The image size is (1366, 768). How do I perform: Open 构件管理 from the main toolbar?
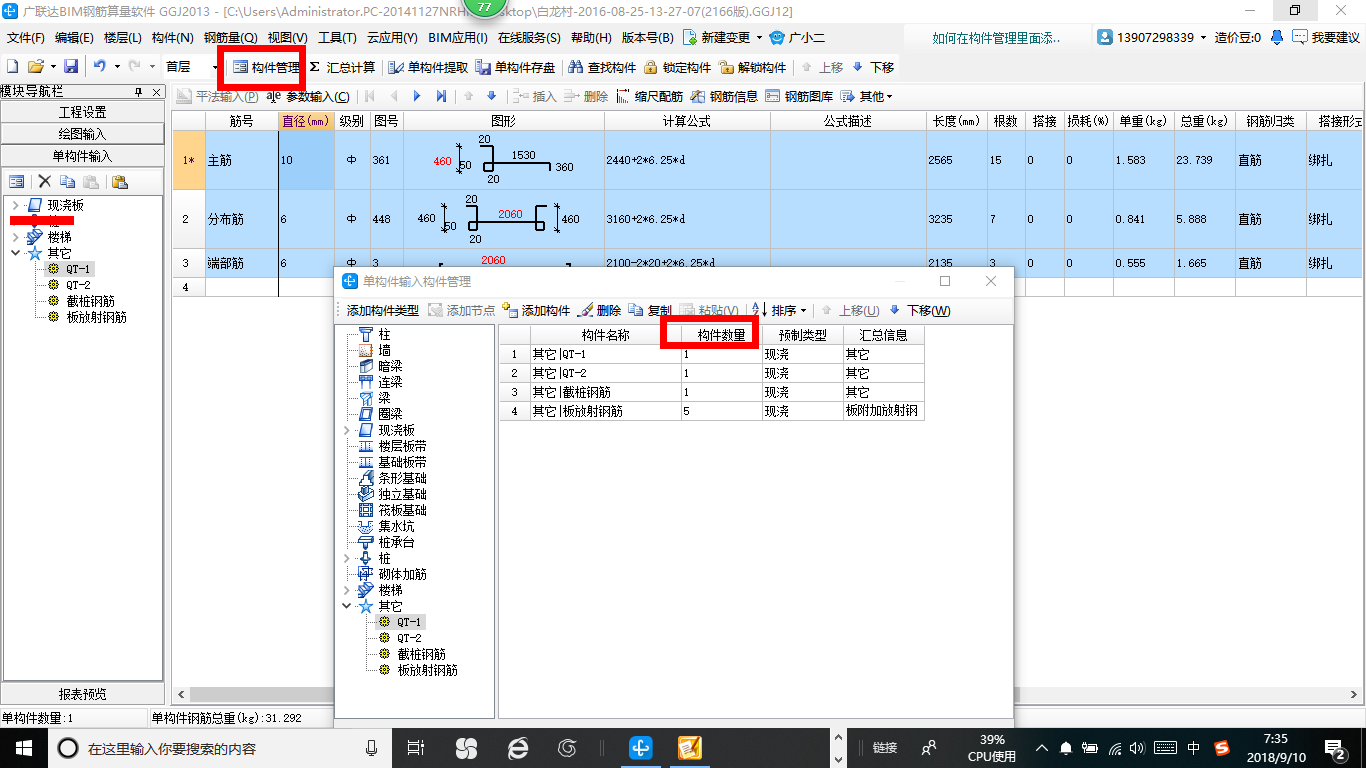tap(265, 67)
